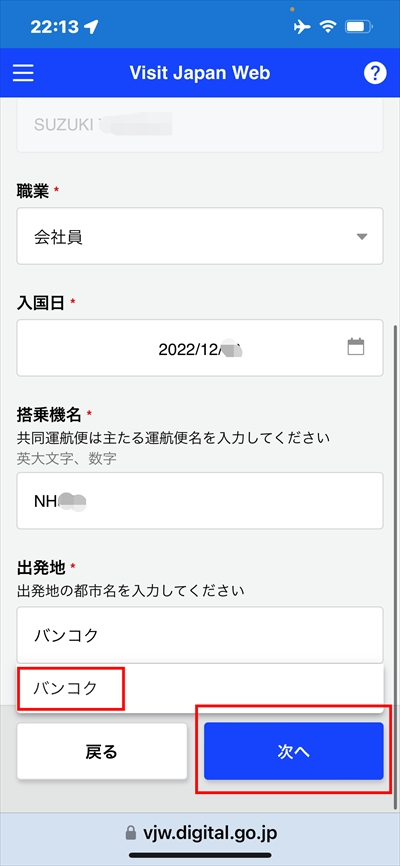Tap the 次へ button
This screenshot has height=866, width=400.
tap(293, 751)
